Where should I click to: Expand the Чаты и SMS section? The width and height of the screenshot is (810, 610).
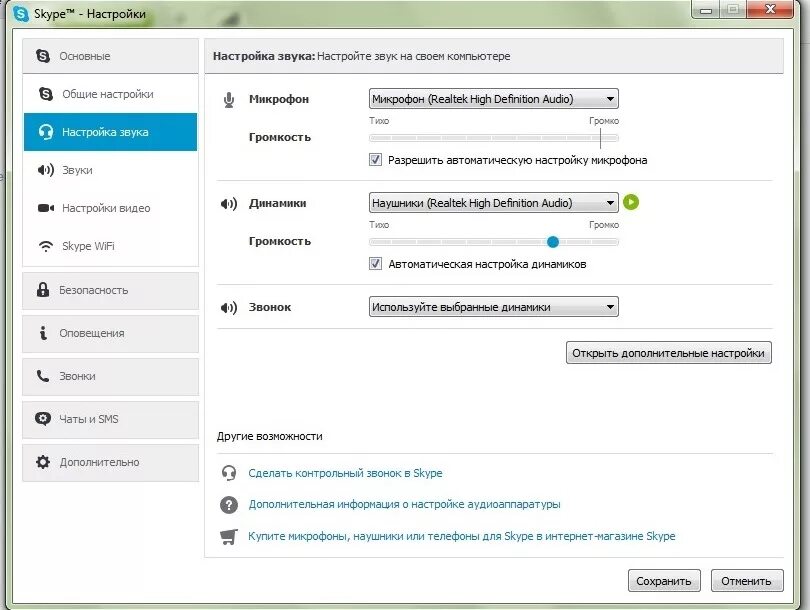tap(111, 419)
